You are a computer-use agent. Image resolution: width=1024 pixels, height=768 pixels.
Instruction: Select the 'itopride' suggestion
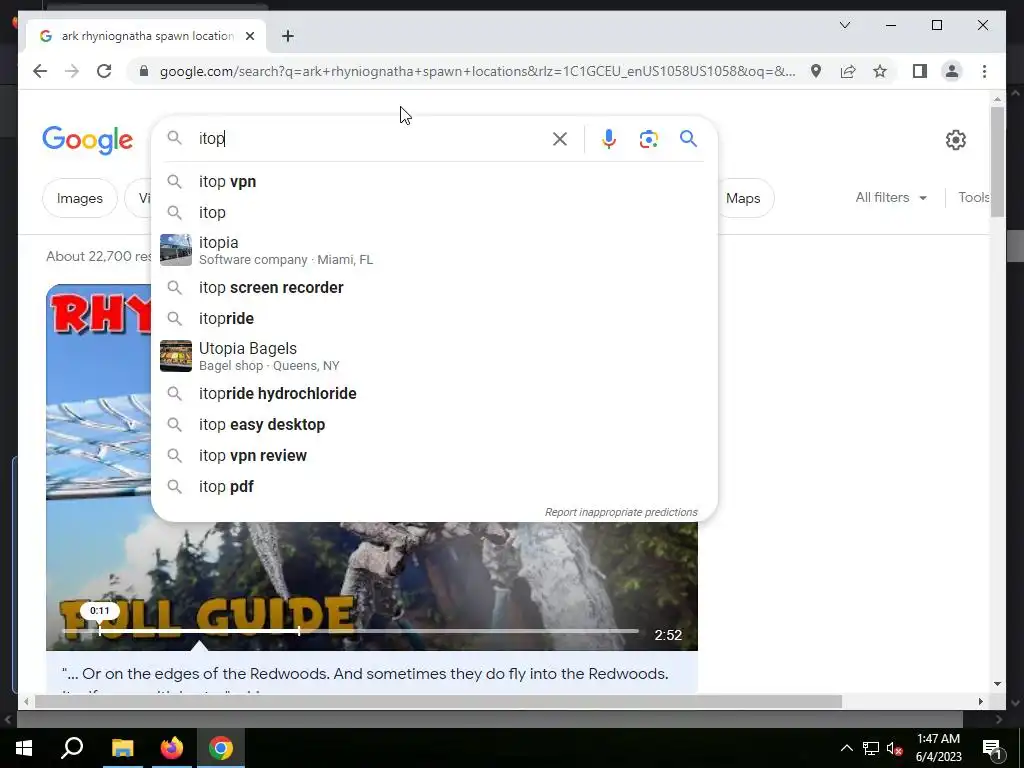coord(434,319)
